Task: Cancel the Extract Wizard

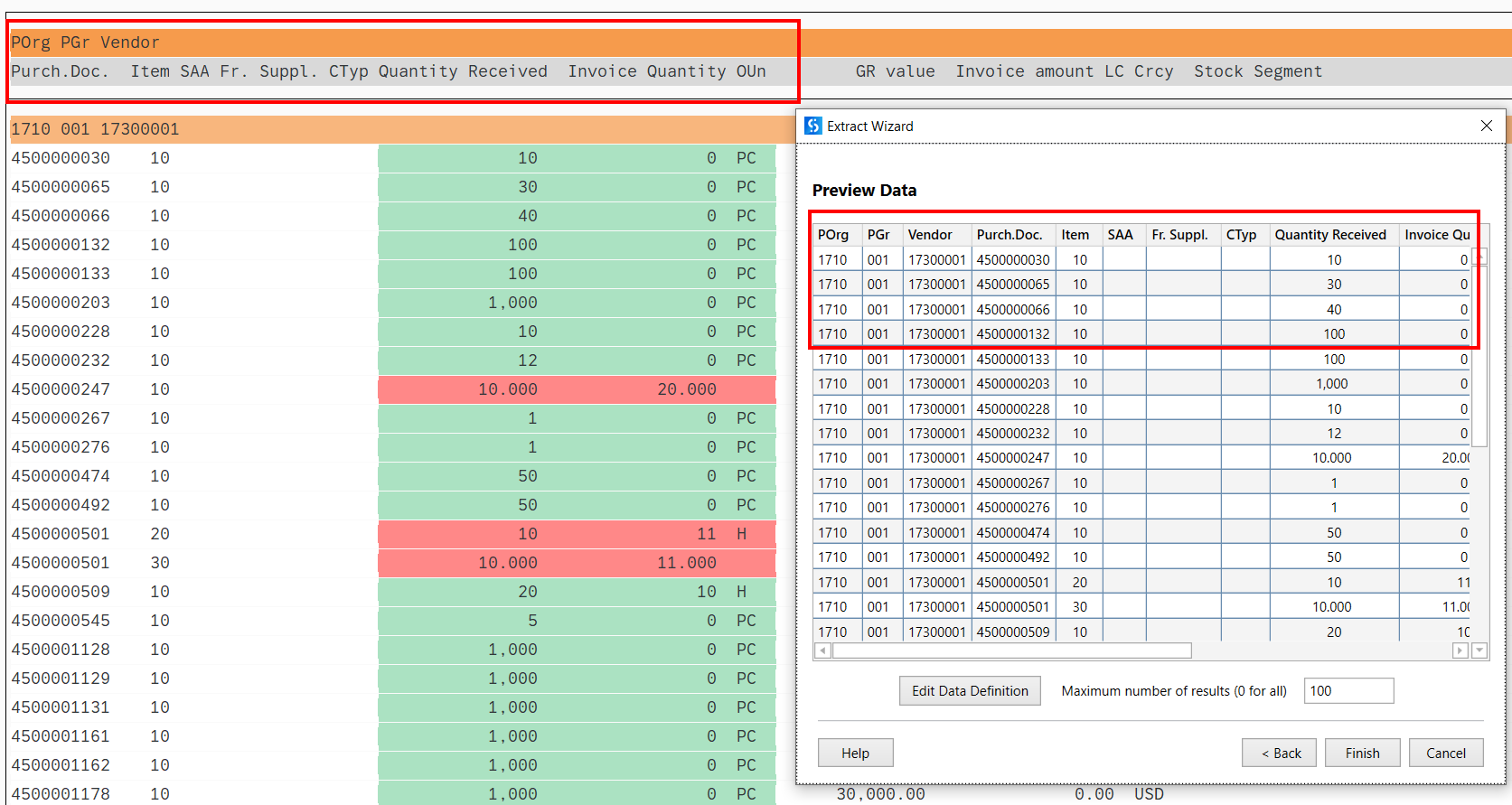Action: [1445, 753]
